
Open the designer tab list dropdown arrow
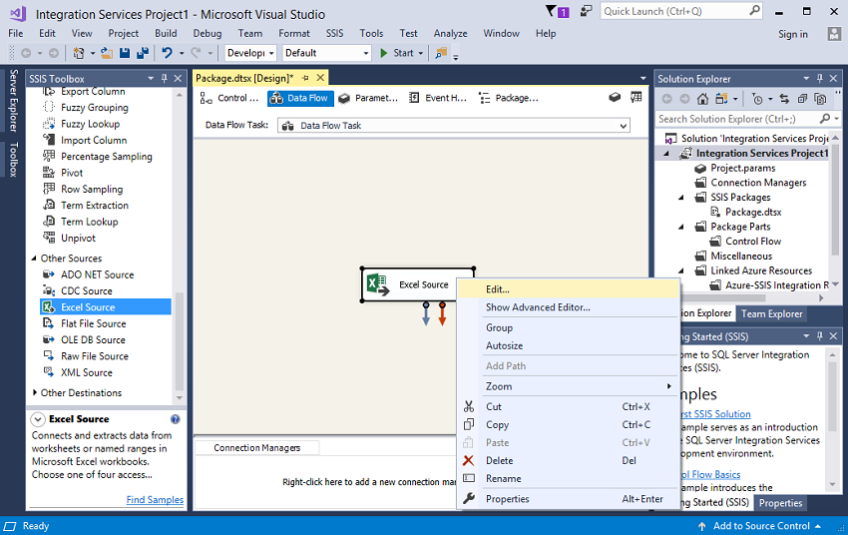[x=643, y=78]
